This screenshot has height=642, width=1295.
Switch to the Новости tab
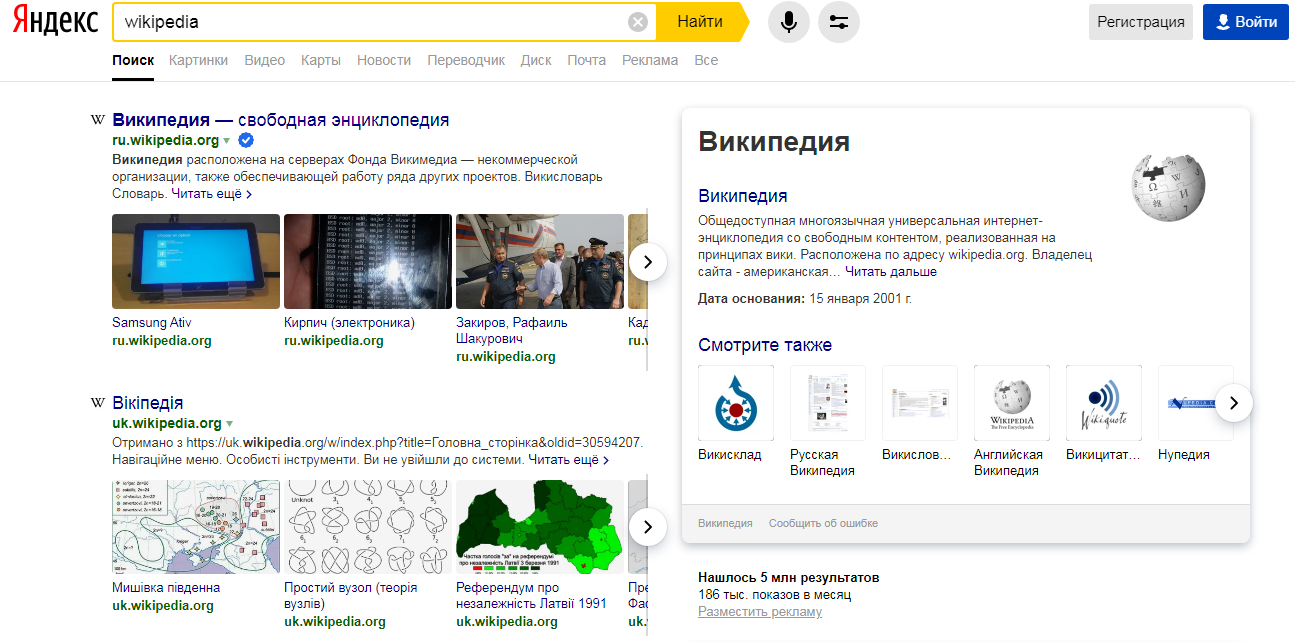click(384, 60)
